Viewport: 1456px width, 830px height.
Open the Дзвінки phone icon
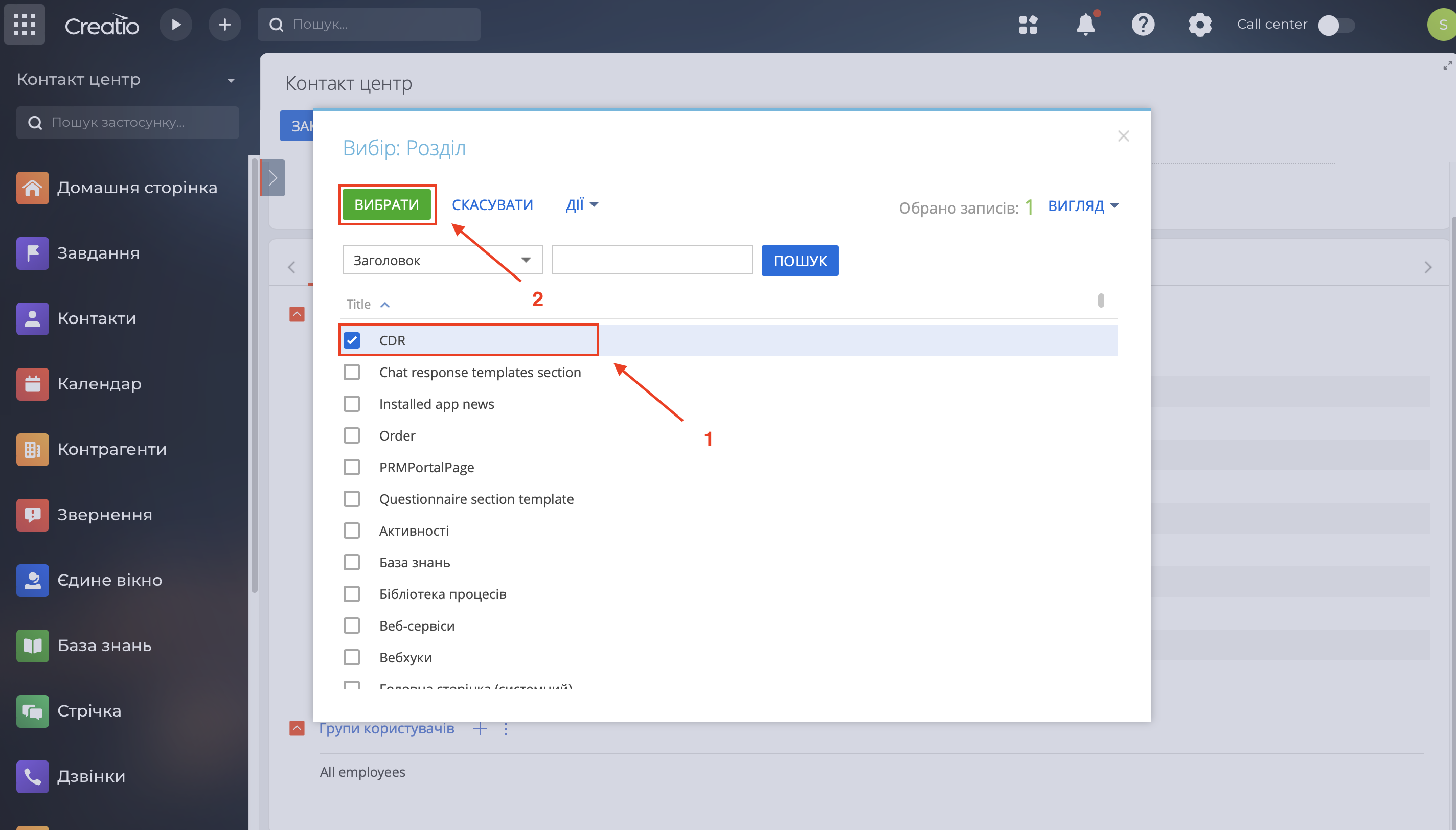[x=33, y=777]
